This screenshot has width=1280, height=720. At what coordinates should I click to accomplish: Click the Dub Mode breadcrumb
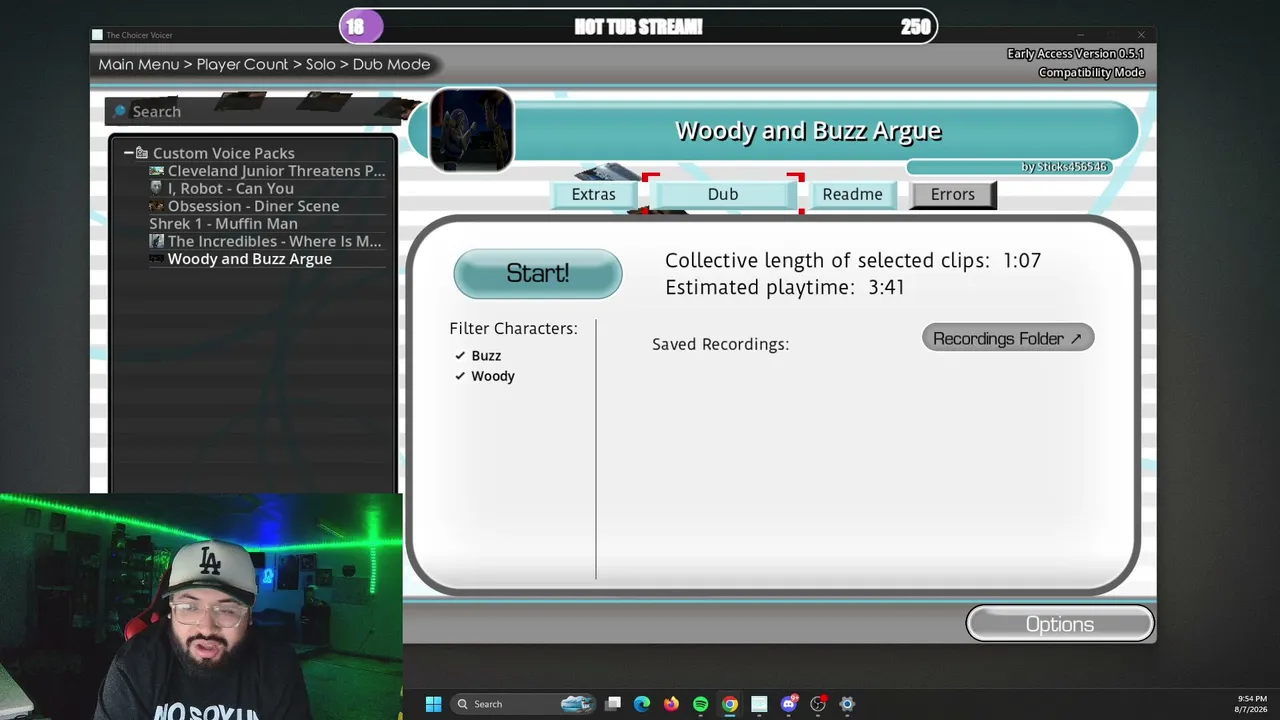coord(391,64)
